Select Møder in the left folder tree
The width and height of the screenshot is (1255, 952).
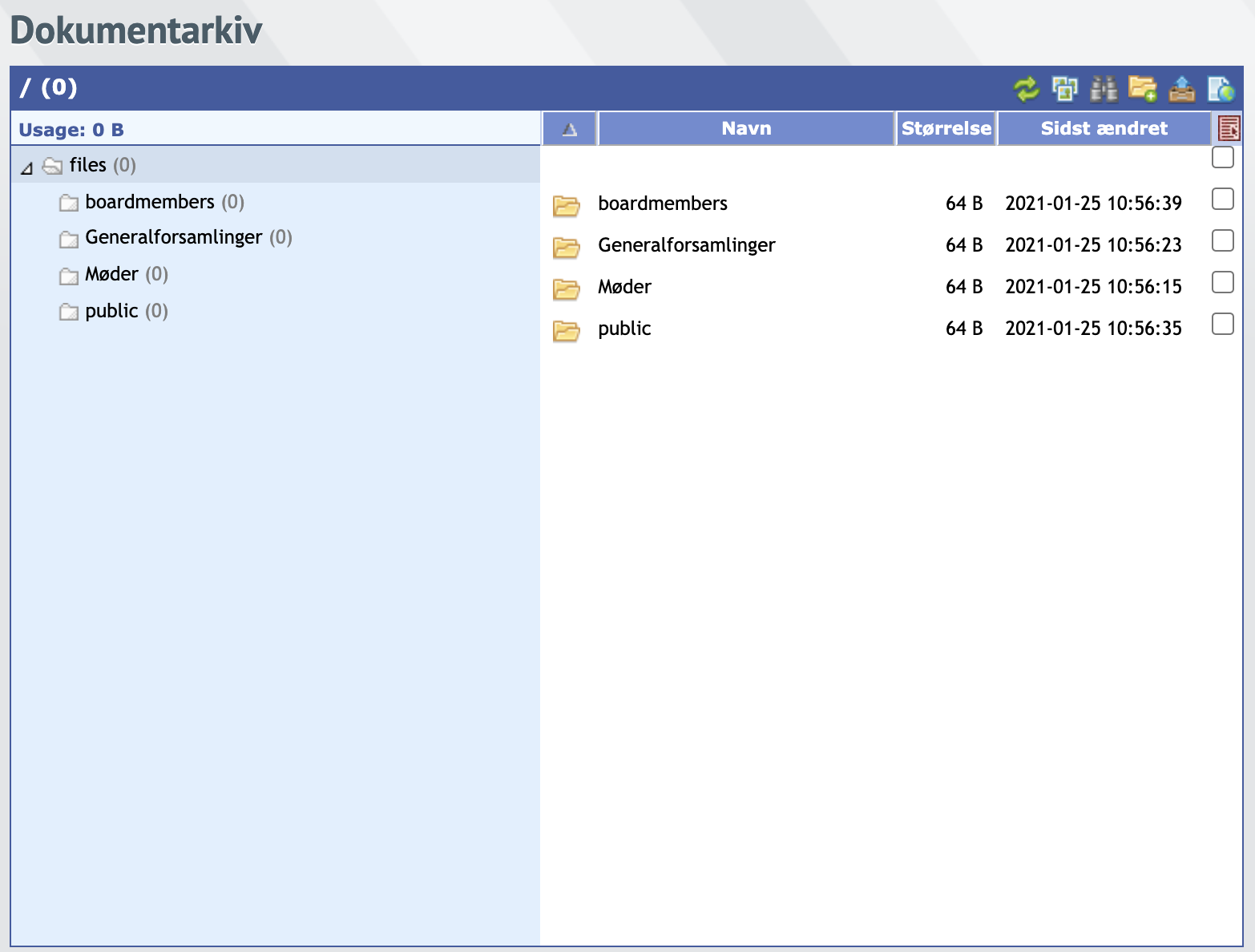111,275
